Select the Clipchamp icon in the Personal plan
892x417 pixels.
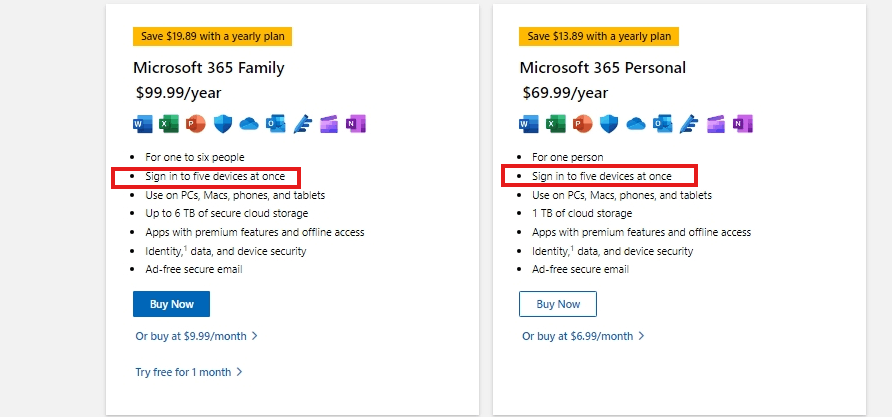pos(716,124)
